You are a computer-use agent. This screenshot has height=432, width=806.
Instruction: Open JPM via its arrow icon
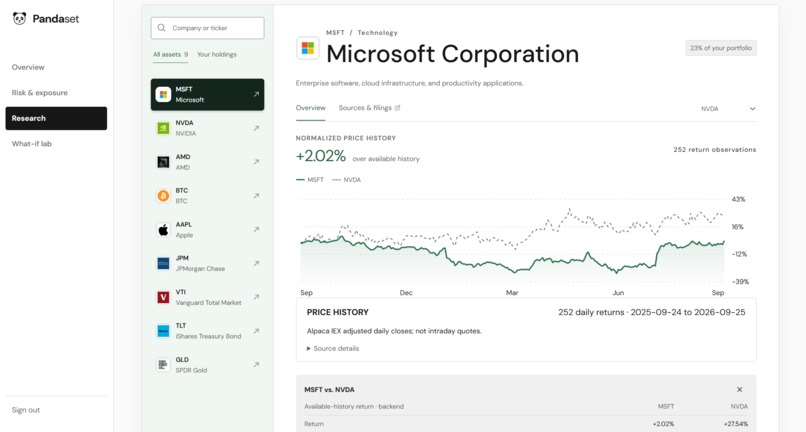(x=256, y=263)
